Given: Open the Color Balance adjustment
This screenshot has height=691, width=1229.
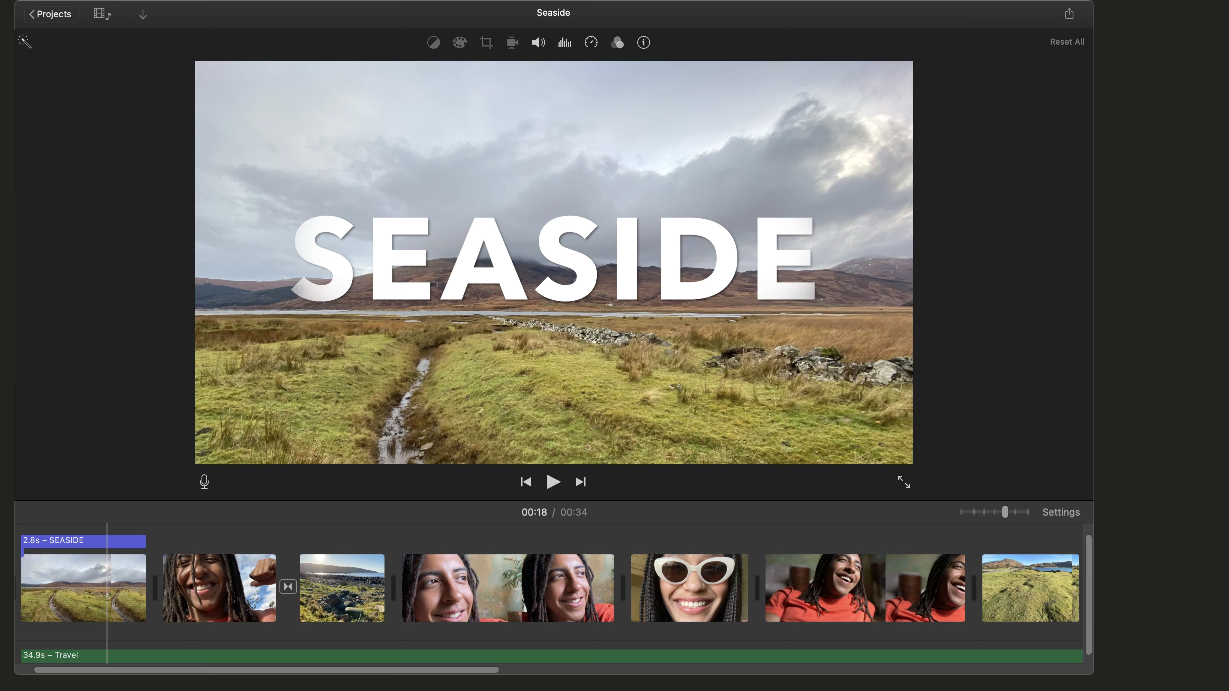Looking at the screenshot, I should (x=433, y=43).
